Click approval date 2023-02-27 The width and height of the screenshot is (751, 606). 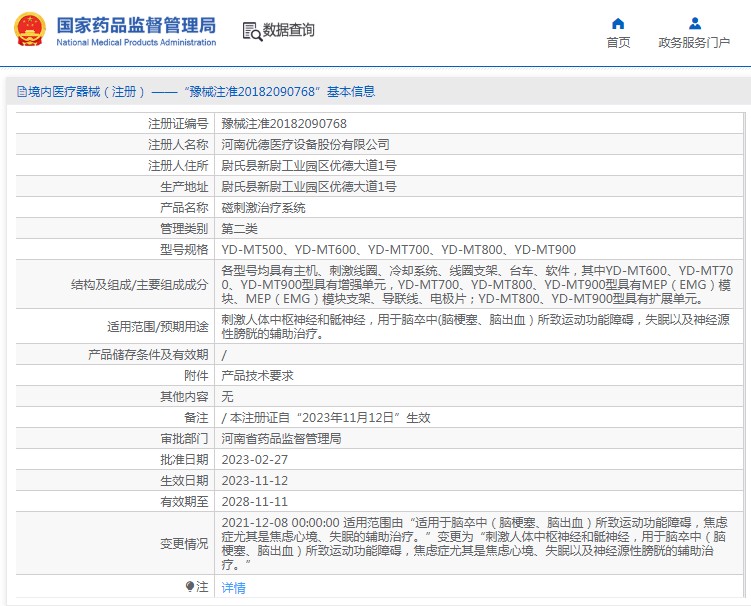(255, 460)
